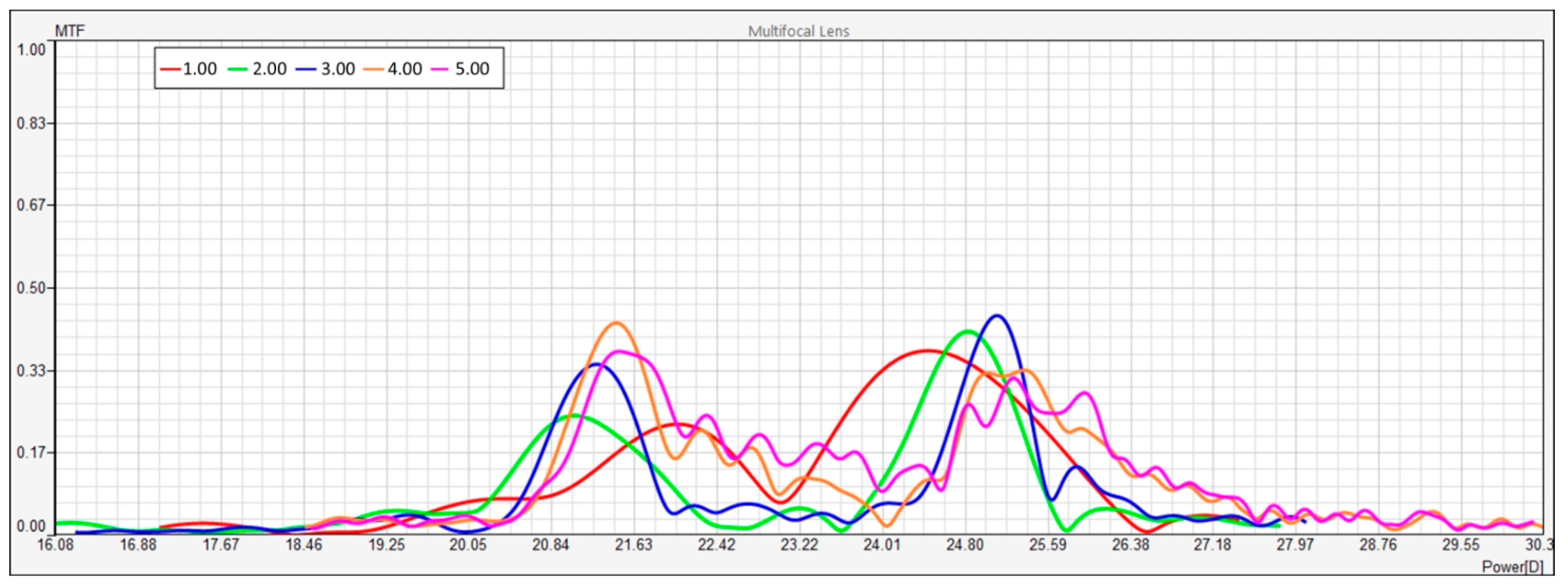
Task: Click the 24.80 x-axis tick label
Action: coord(965,545)
